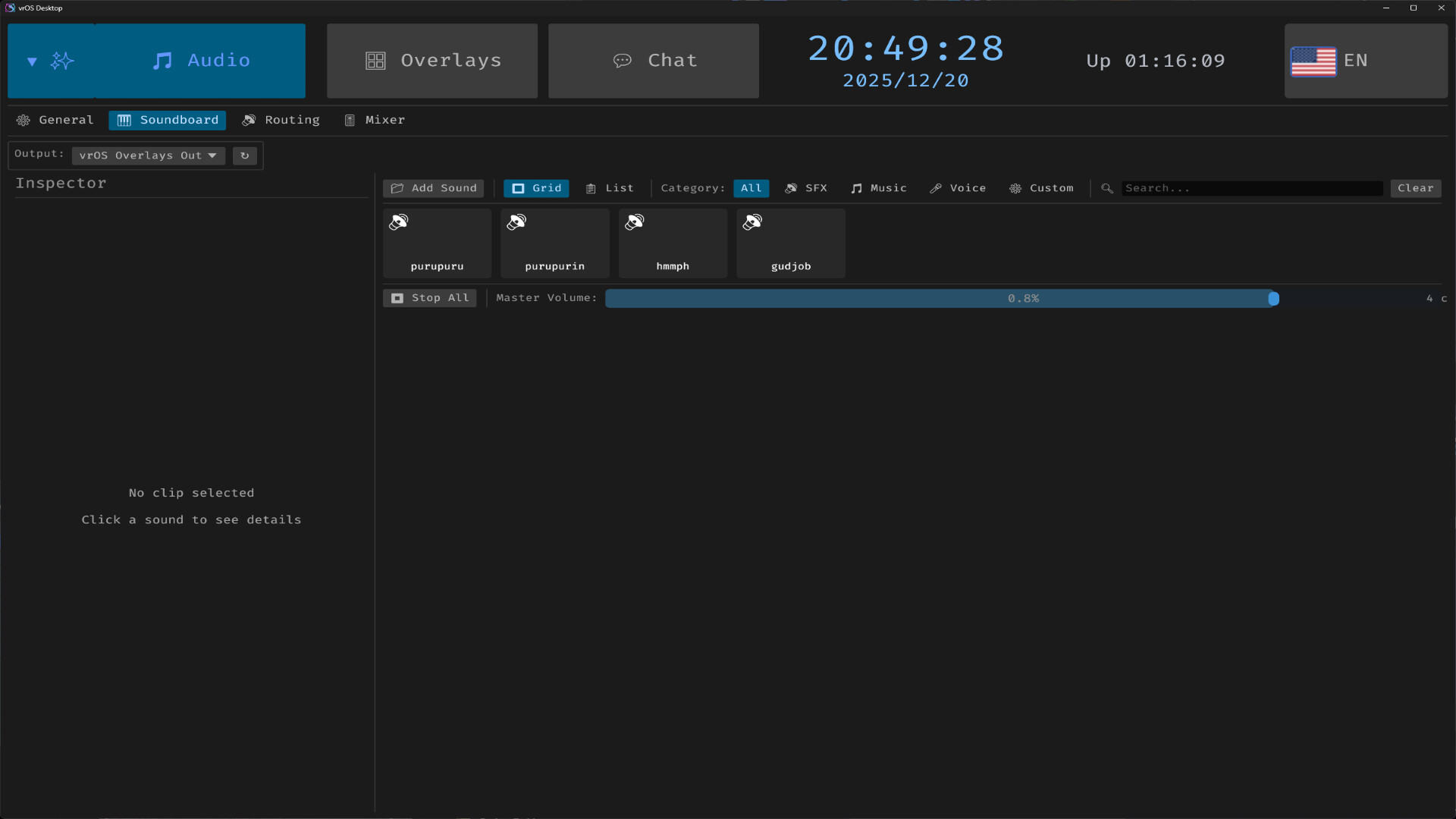Click the mixer panel icon next to Mixer
The image size is (1456, 819).
(x=350, y=120)
